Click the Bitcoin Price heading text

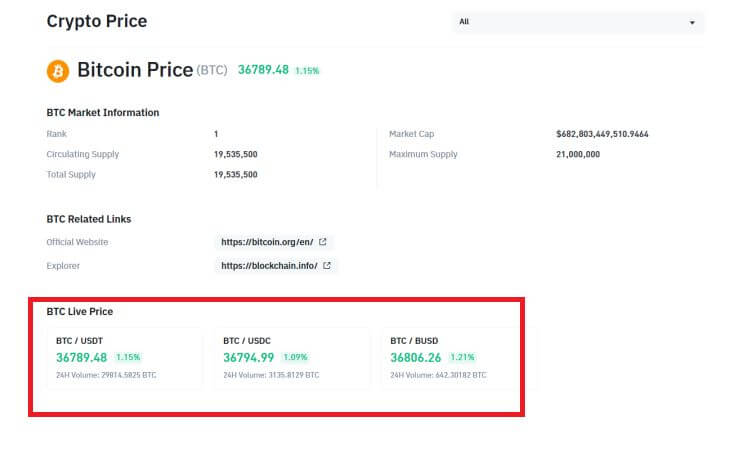(x=135, y=70)
